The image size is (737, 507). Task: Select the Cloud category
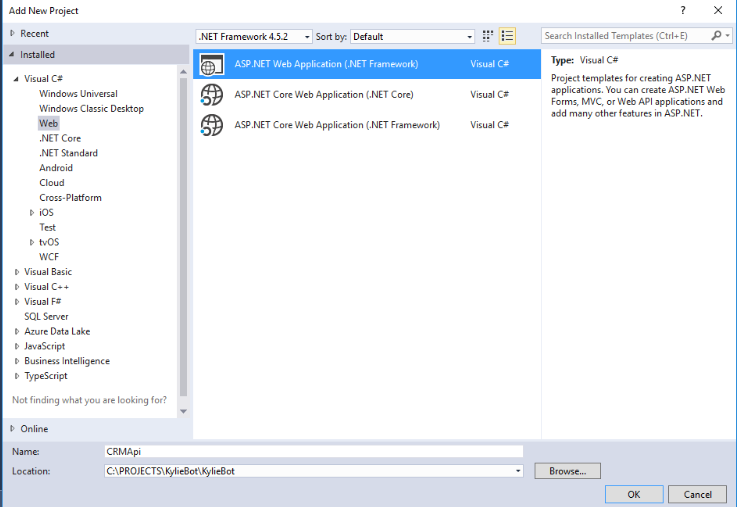(x=52, y=183)
